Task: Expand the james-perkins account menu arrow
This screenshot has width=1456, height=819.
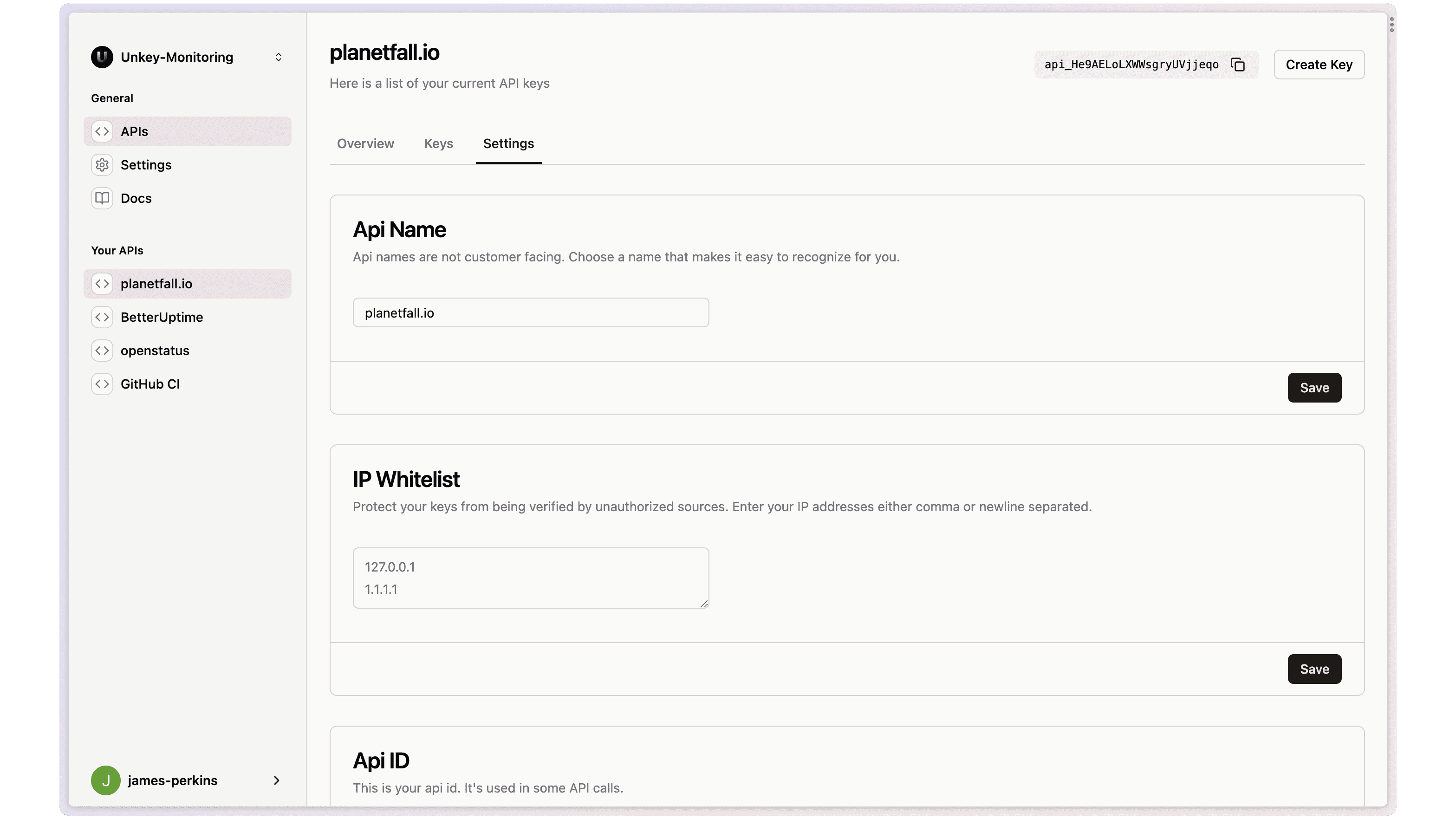Action: [276, 780]
